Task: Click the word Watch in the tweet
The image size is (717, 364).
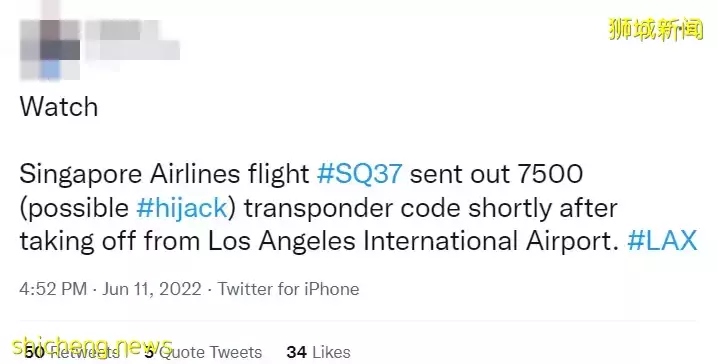Action: click(59, 107)
